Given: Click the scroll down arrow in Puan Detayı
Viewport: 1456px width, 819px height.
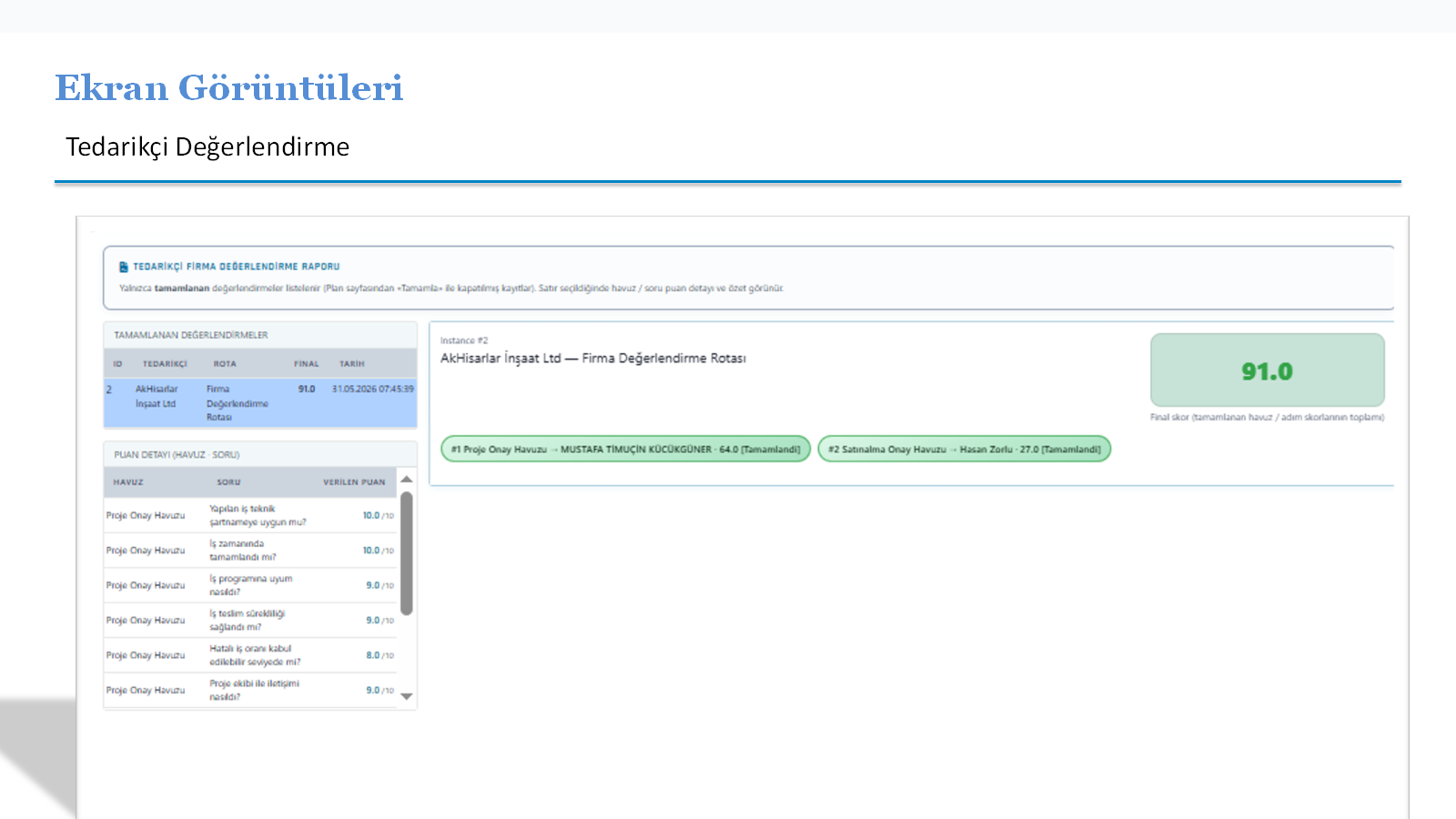Looking at the screenshot, I should pyautogui.click(x=407, y=696).
